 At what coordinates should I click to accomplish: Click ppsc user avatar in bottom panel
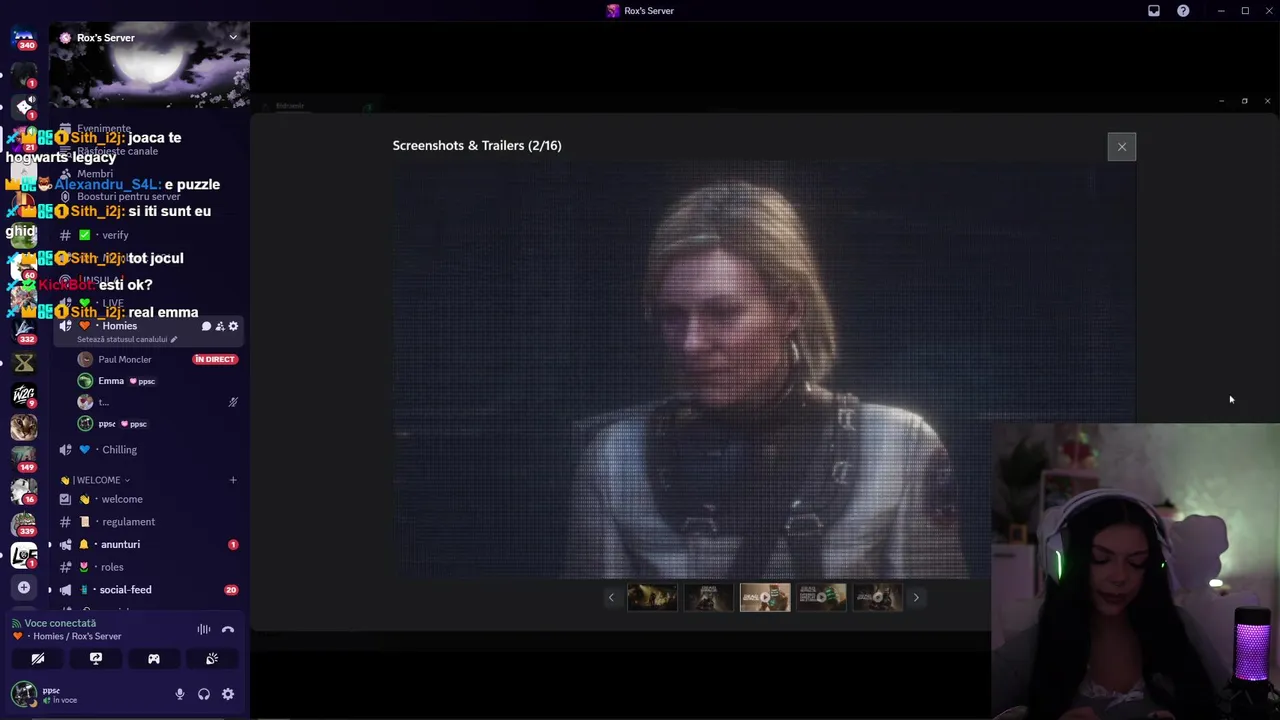coord(24,693)
